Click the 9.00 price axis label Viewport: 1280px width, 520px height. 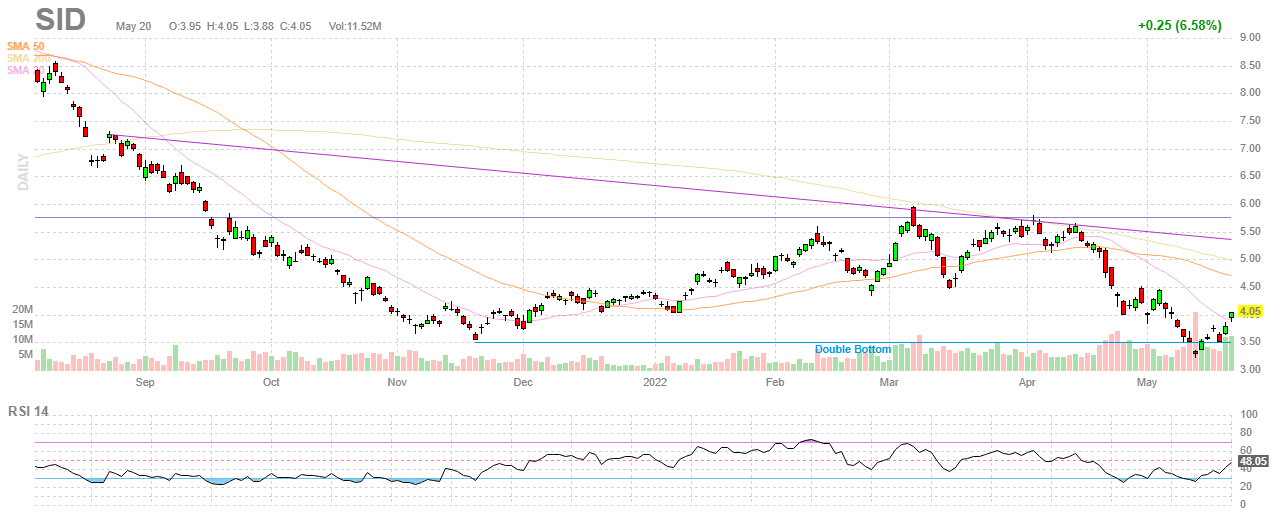tap(1249, 38)
